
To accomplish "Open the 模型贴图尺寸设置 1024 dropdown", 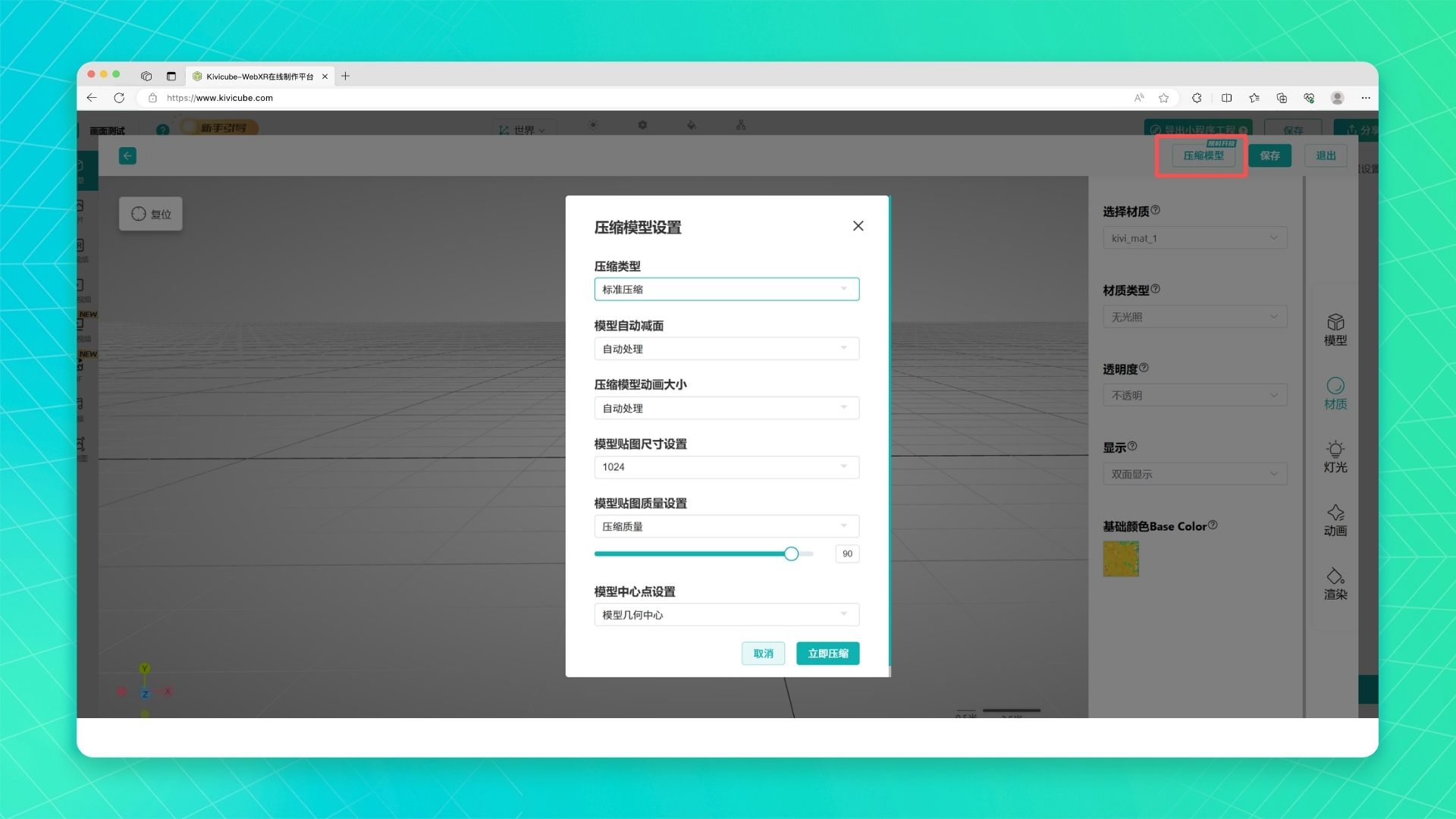I will click(726, 467).
